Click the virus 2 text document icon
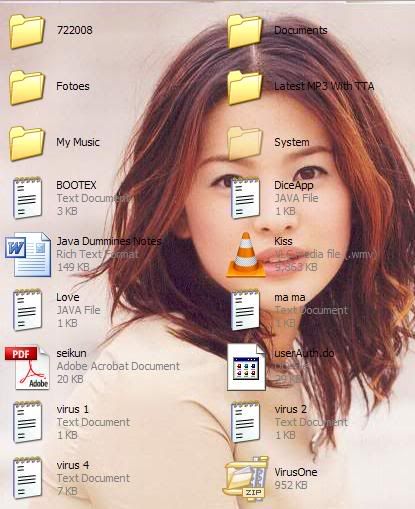 (x=245, y=422)
